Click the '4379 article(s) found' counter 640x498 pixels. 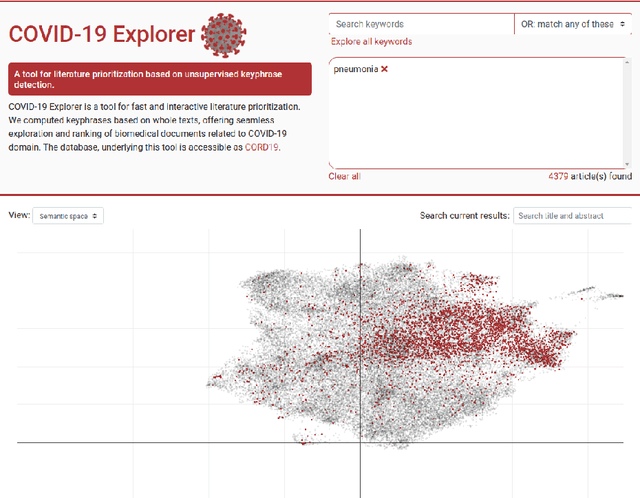(590, 176)
